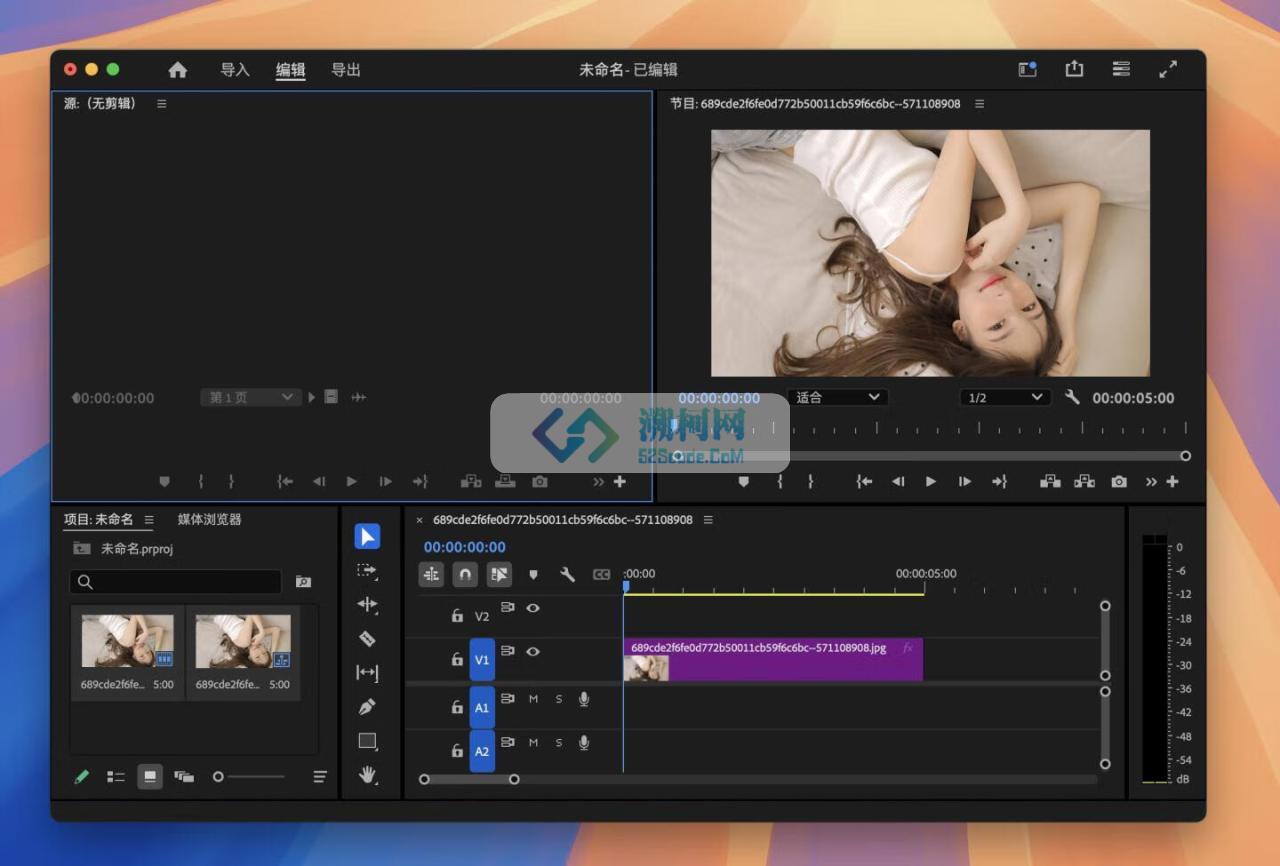Select the 项目: 未命名 tab
Viewport: 1280px width, 866px height.
98,519
